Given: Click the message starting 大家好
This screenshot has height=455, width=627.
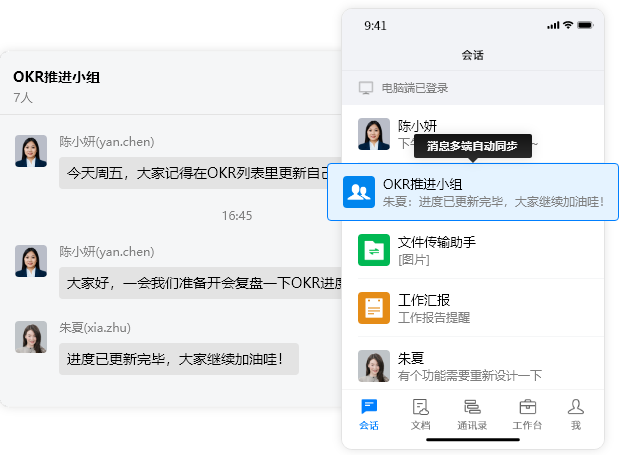Looking at the screenshot, I should pyautogui.click(x=200, y=283).
